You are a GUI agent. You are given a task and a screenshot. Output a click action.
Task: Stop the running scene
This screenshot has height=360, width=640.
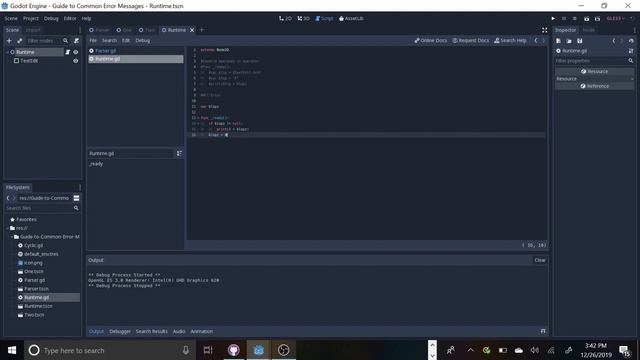tap(575, 18)
